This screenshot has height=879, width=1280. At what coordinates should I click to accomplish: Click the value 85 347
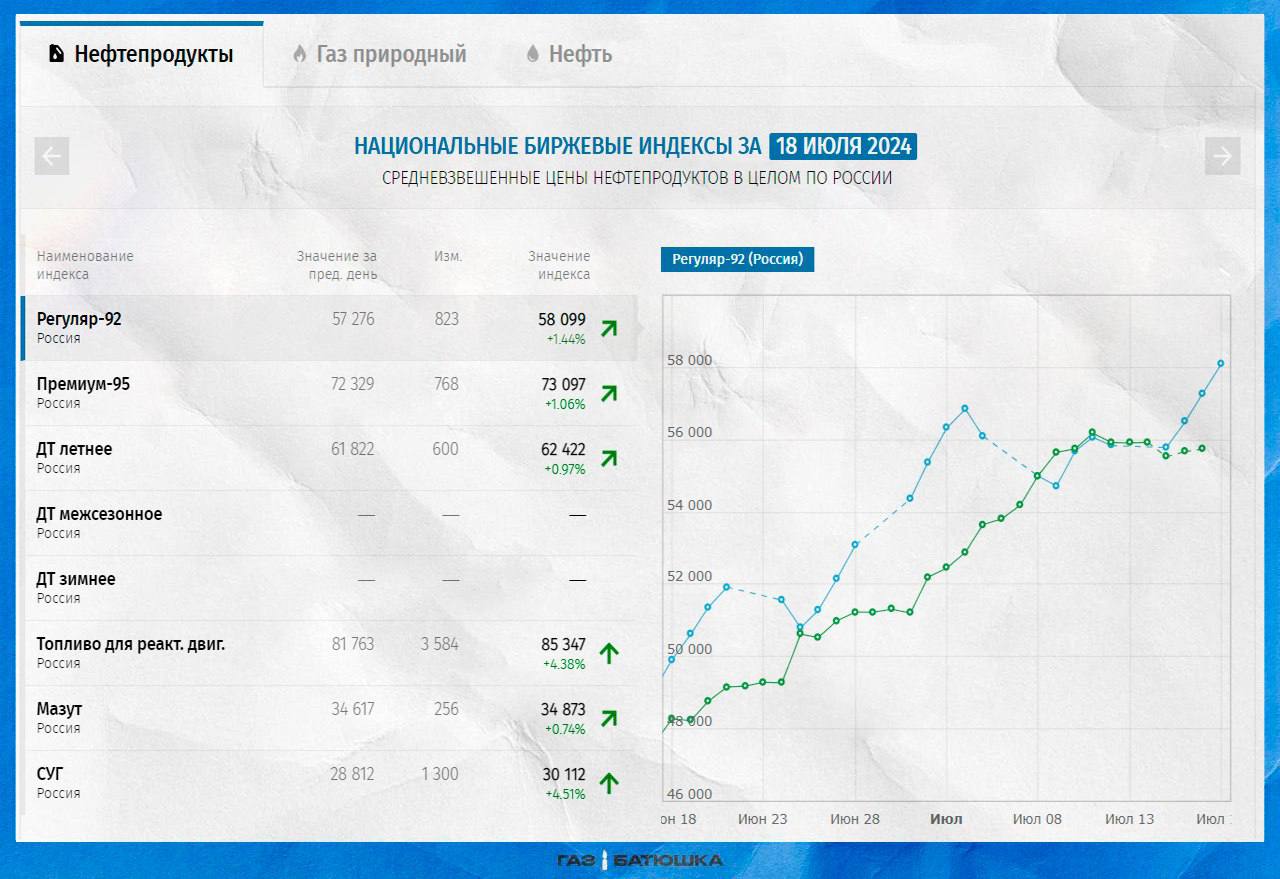[563, 645]
